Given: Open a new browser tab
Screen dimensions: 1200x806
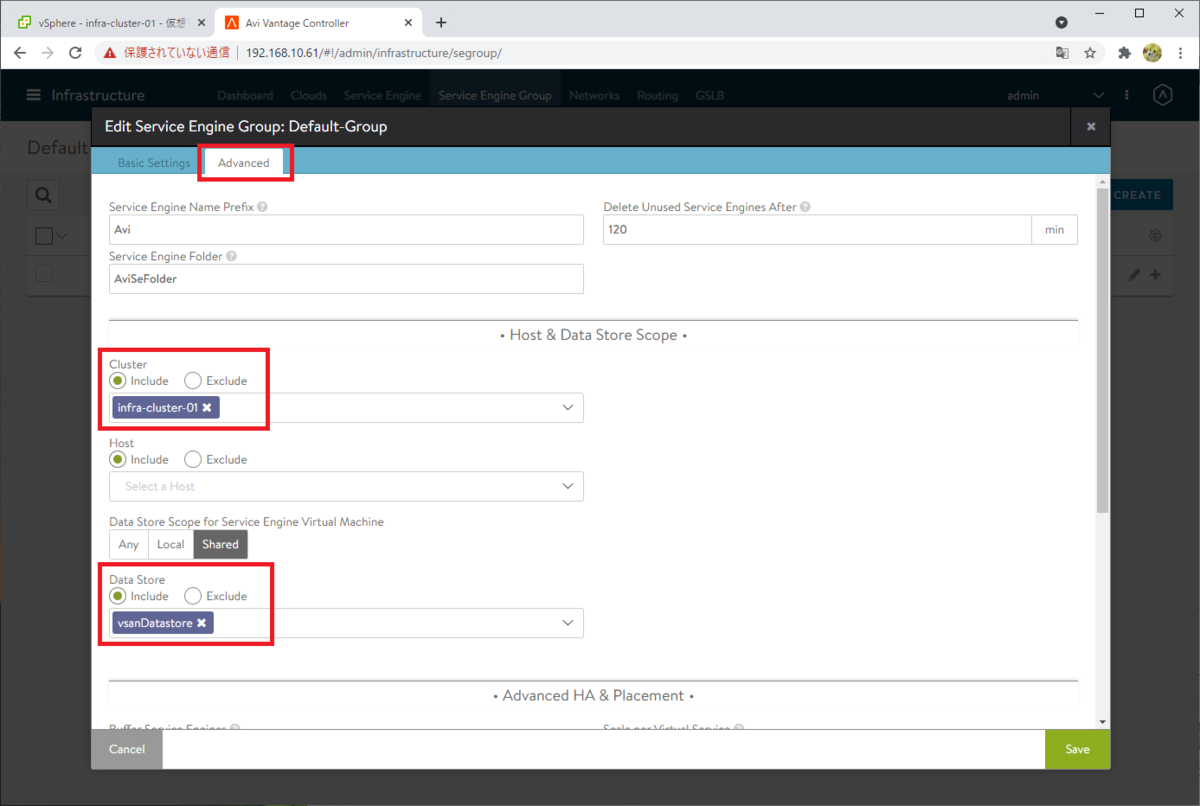Looking at the screenshot, I should click(441, 22).
